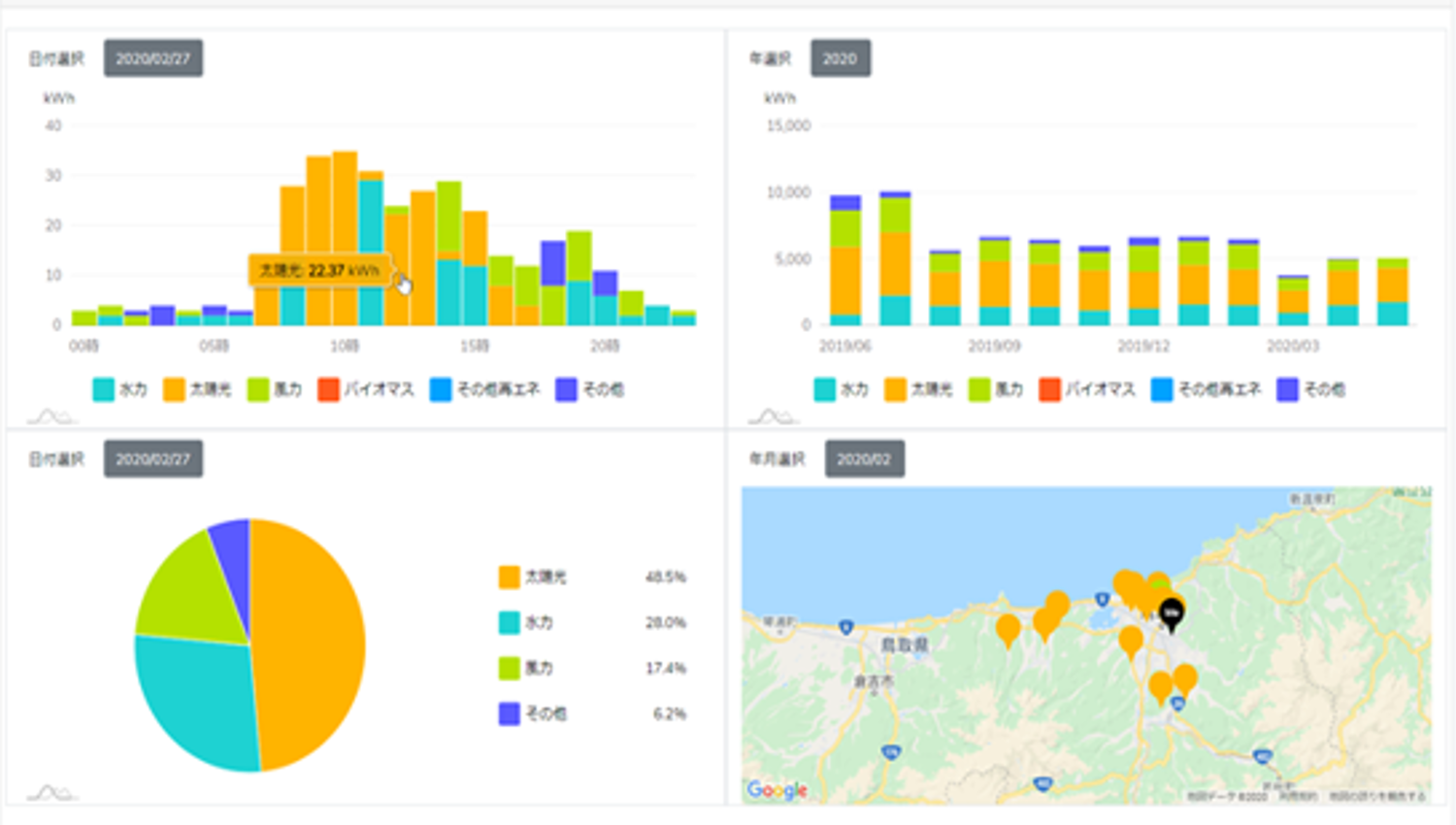Click the 年月選択 label
This screenshot has height=825, width=1456.
point(778,459)
